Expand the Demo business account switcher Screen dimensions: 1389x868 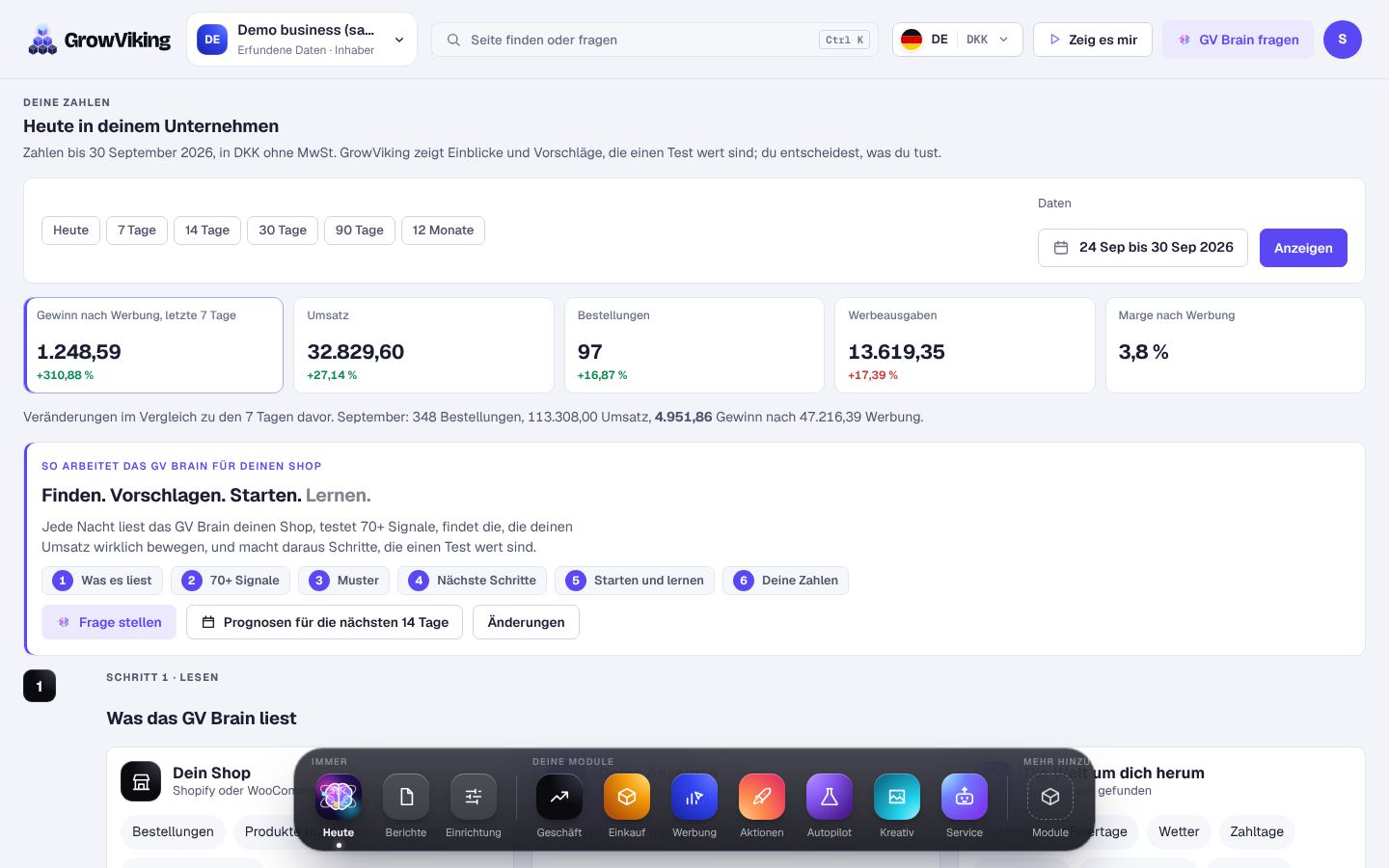[x=302, y=40]
